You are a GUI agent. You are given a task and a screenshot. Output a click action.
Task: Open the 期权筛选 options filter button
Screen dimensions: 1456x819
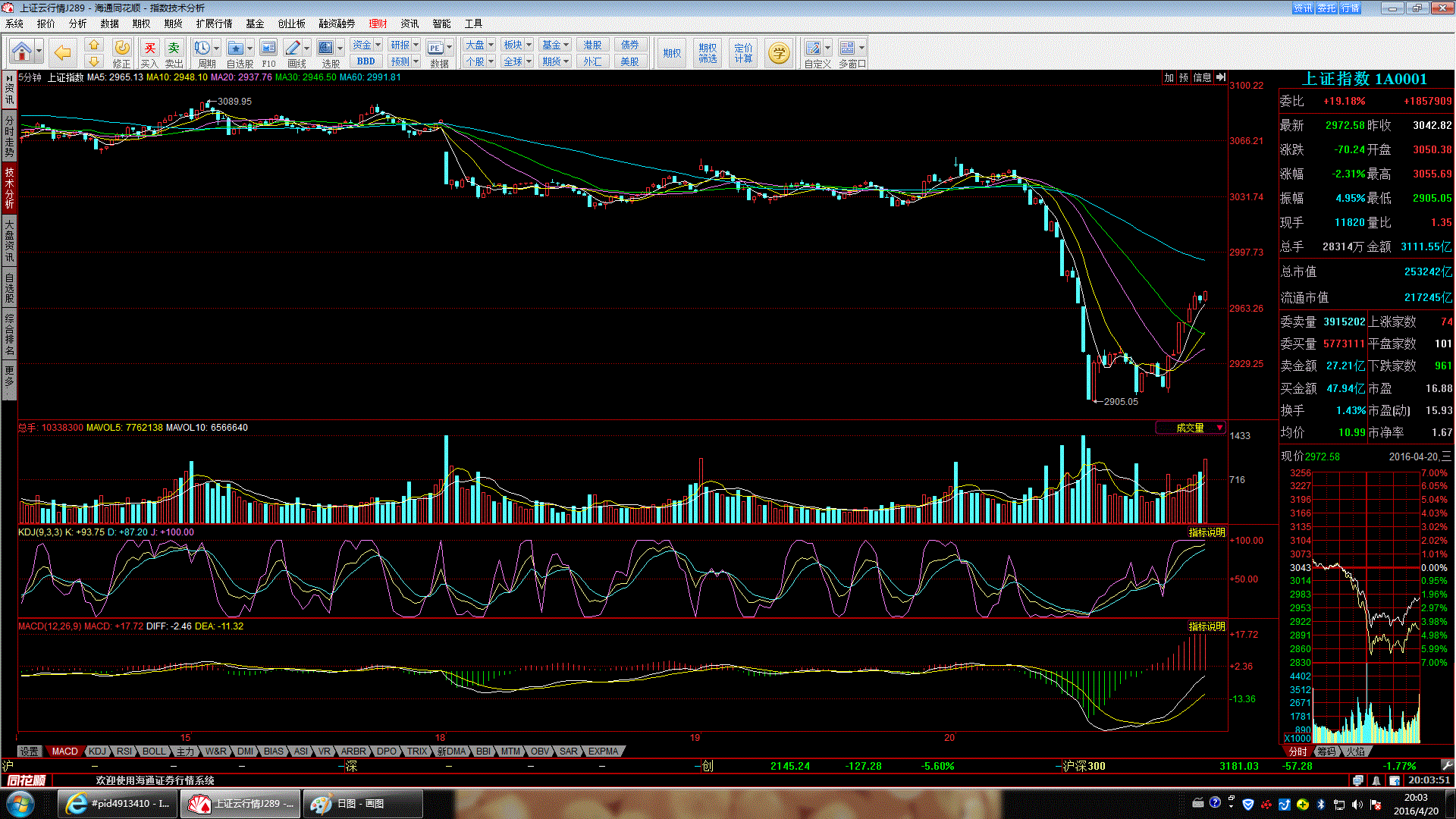[708, 53]
